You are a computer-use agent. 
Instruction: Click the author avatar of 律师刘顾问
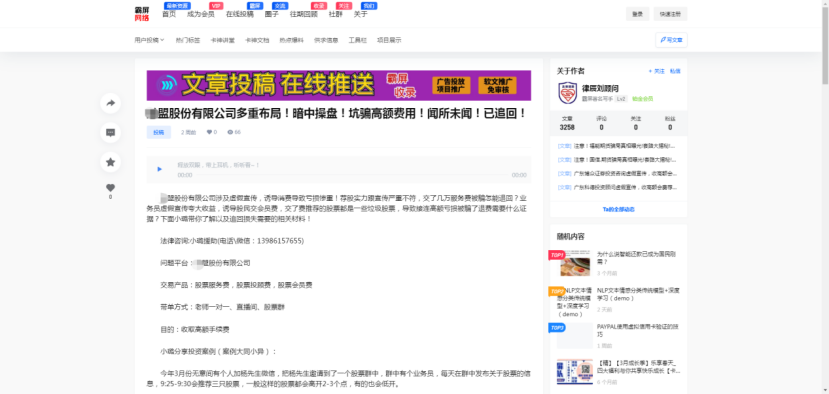coord(568,93)
